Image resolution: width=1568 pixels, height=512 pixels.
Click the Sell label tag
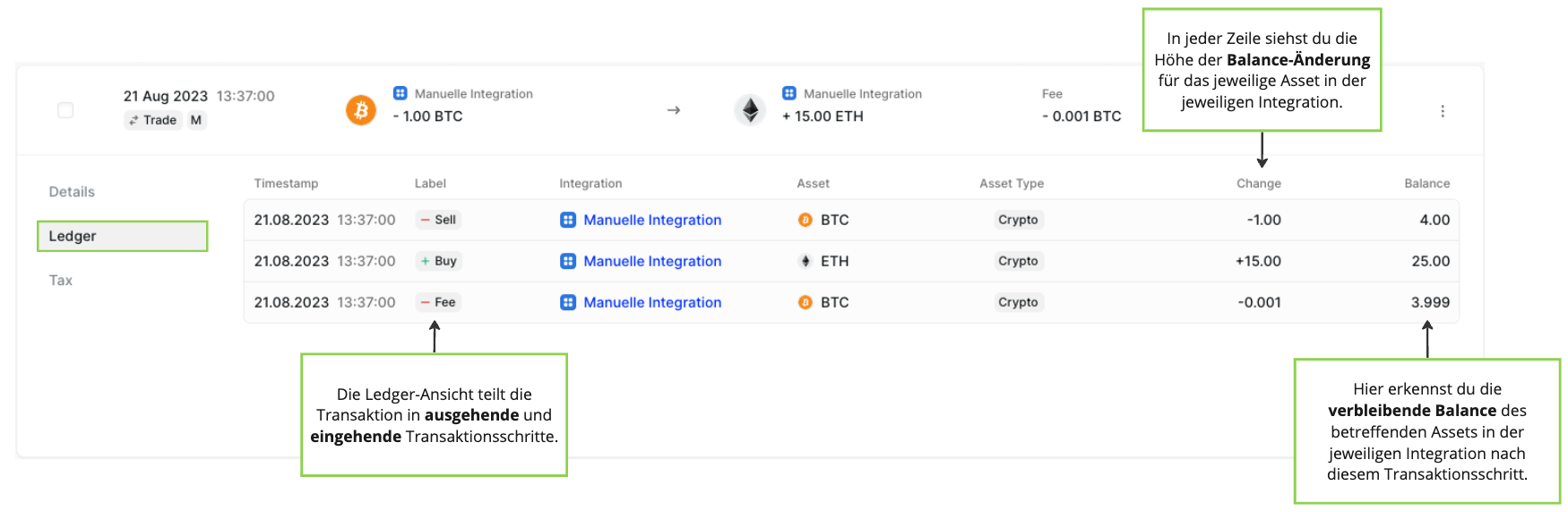pyautogui.click(x=438, y=220)
